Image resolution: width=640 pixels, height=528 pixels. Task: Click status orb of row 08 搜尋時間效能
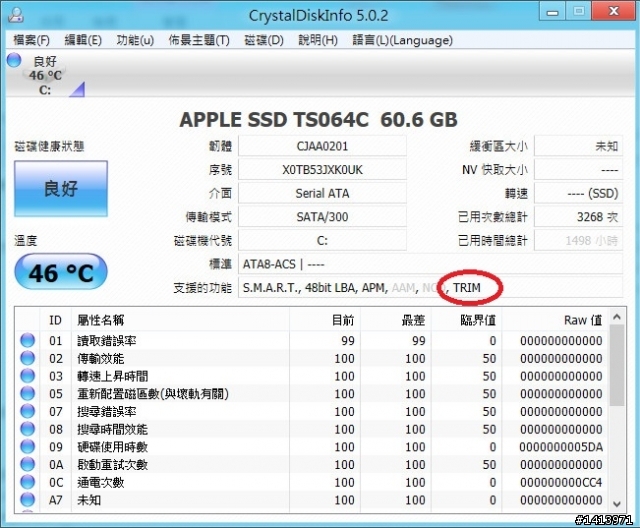pos(27,429)
